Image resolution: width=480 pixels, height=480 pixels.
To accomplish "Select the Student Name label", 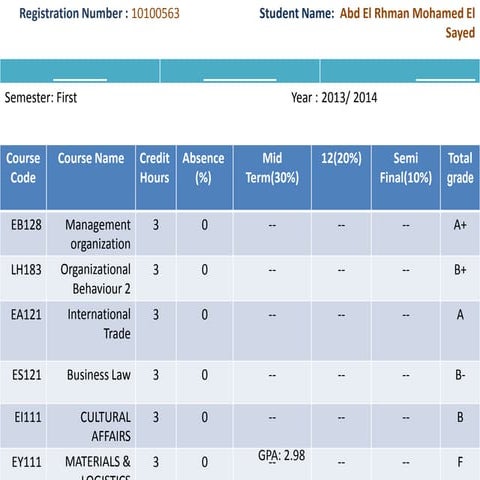I will tap(297, 14).
